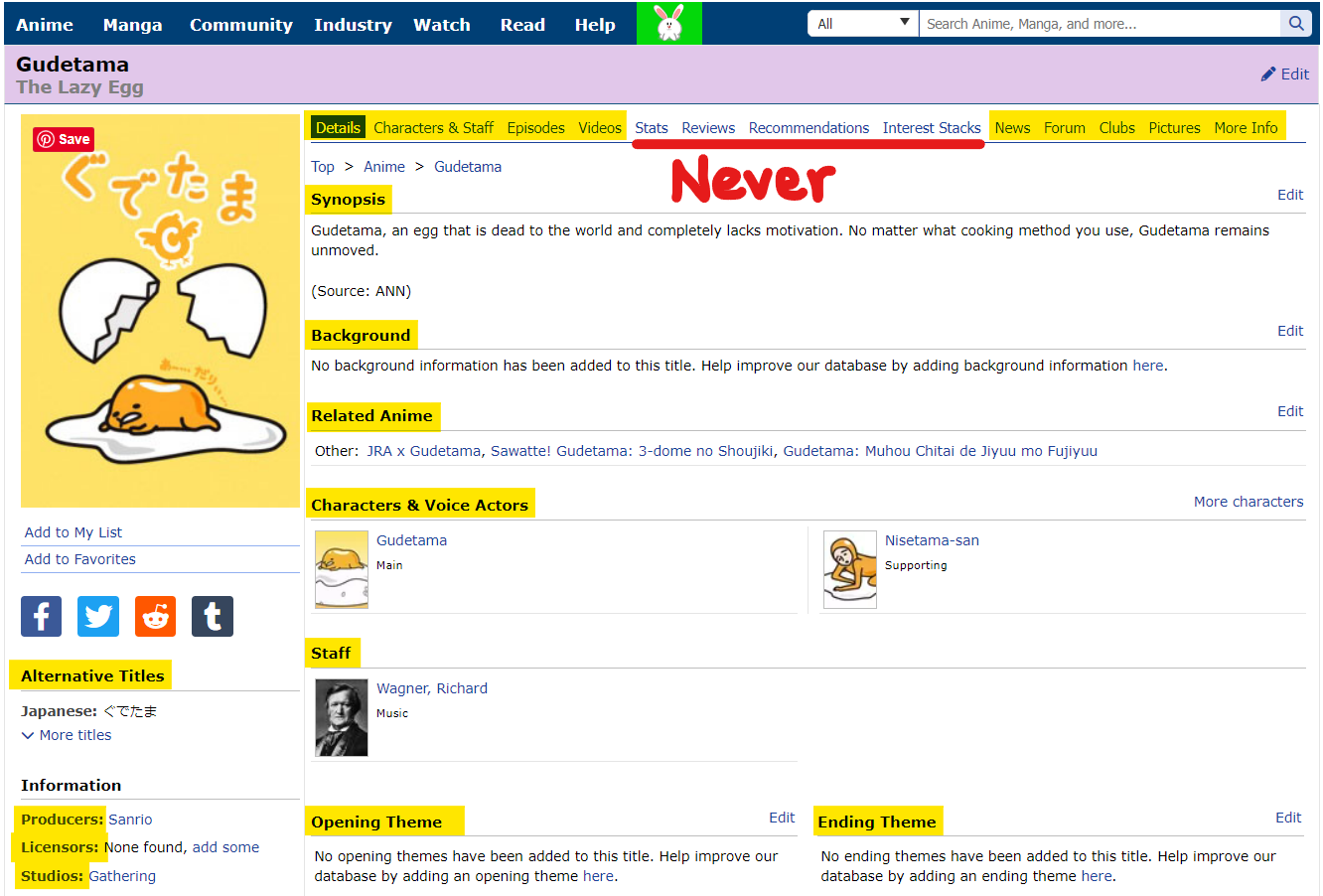The height and width of the screenshot is (896, 1323).
Task: Switch to the Videos tab
Action: pos(600,127)
